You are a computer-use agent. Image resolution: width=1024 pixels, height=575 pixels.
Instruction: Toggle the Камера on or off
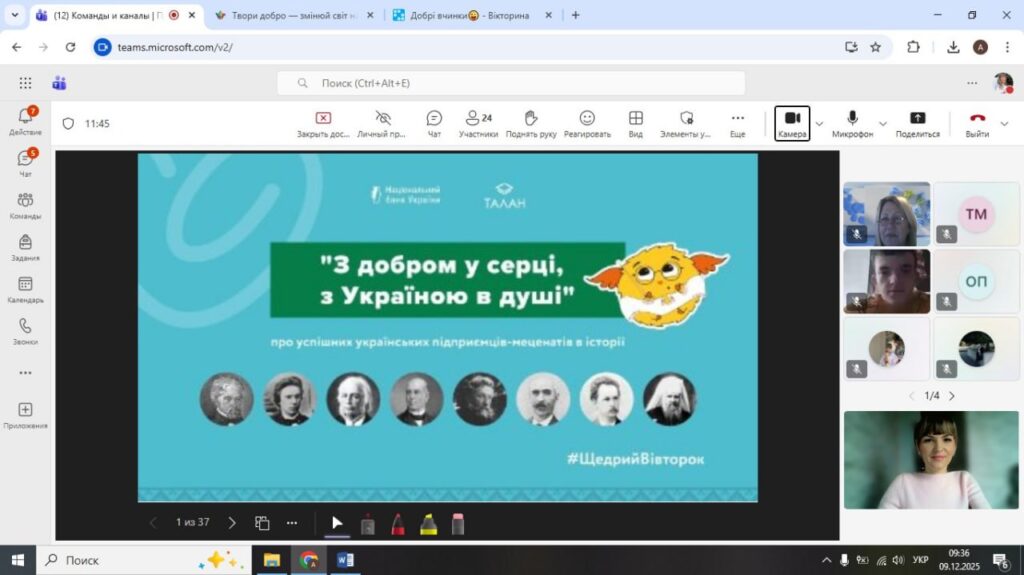tap(792, 123)
